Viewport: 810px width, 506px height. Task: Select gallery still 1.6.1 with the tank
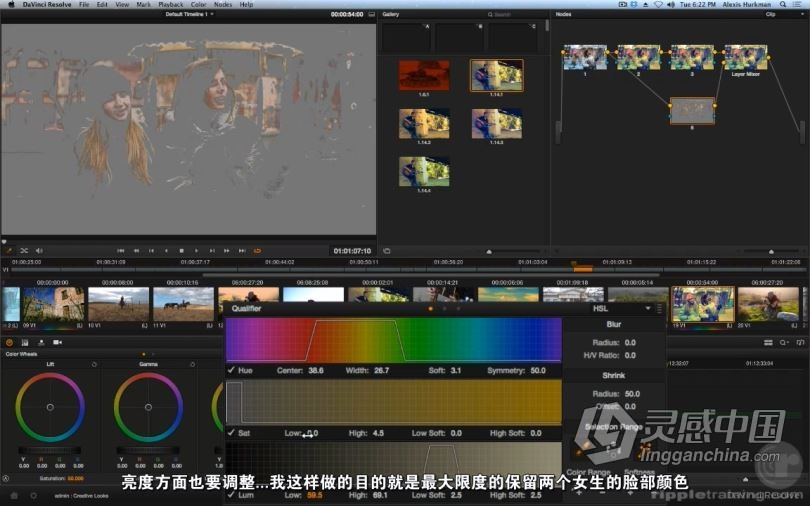424,75
